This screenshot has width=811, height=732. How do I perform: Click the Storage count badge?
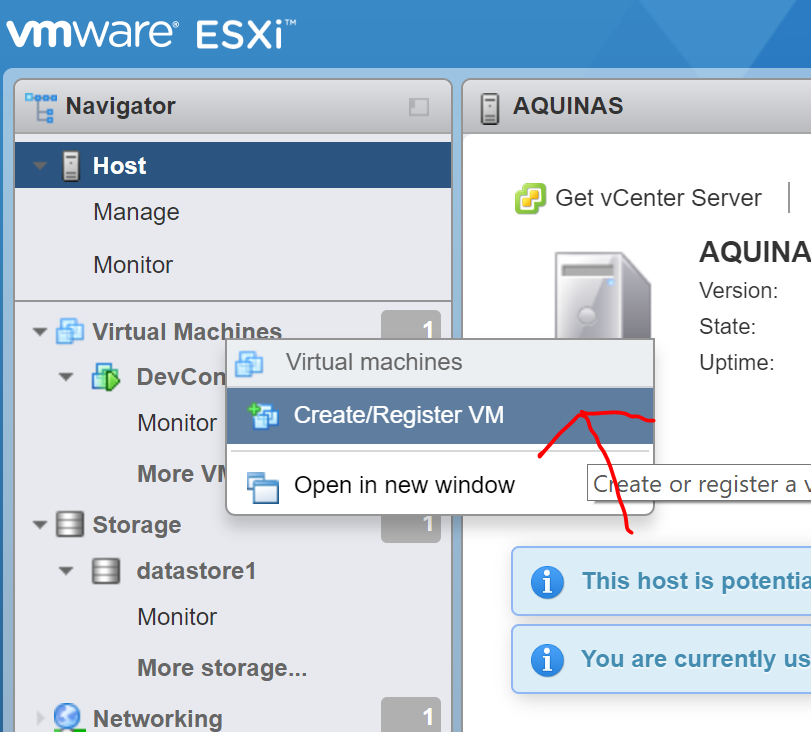point(411,528)
